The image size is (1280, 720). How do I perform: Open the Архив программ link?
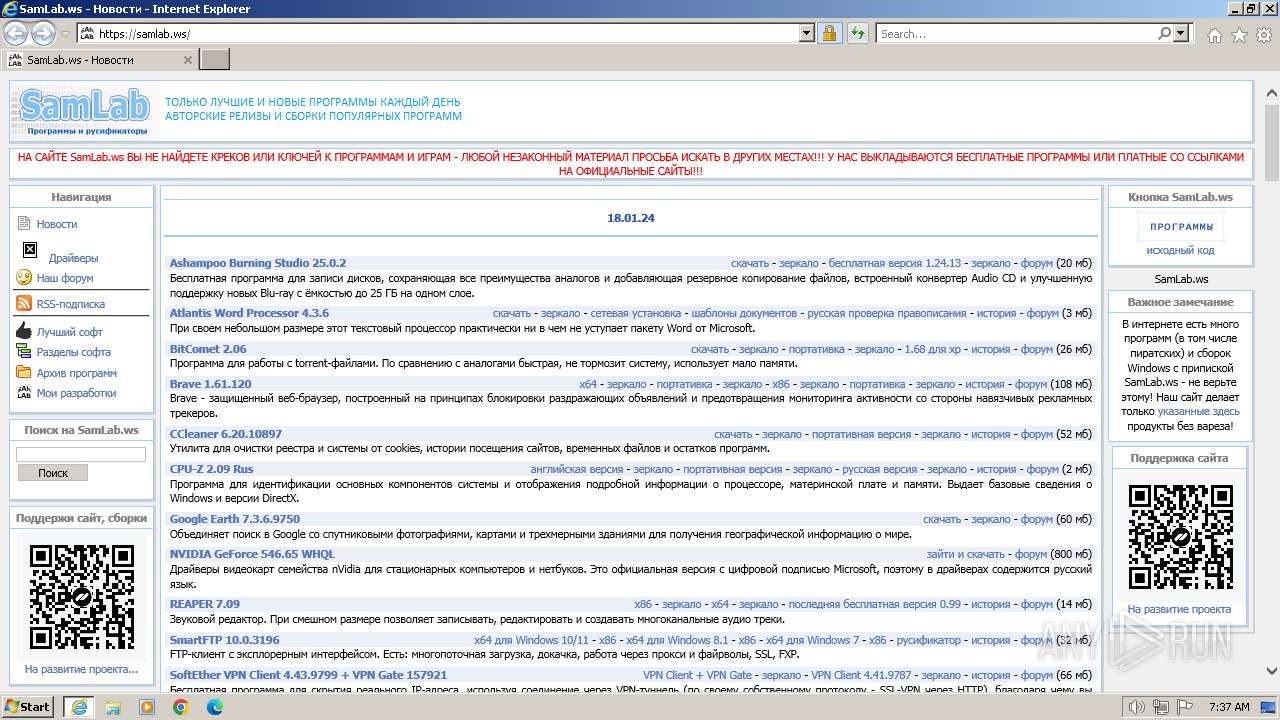(77, 373)
